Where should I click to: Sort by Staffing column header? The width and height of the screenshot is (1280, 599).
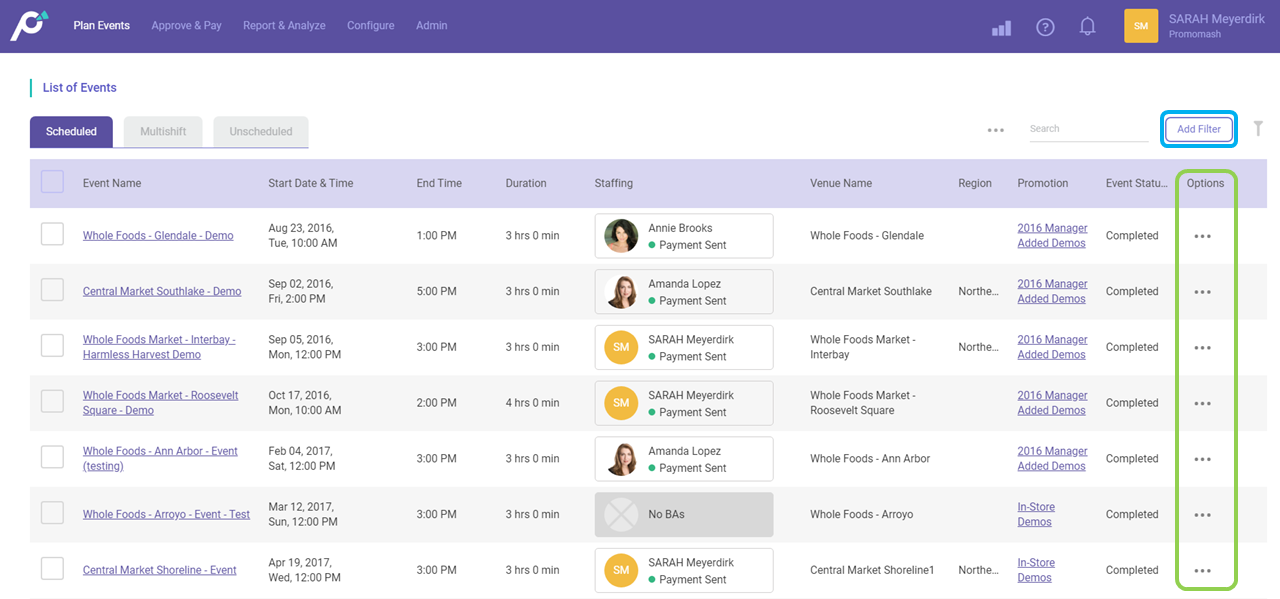point(614,183)
